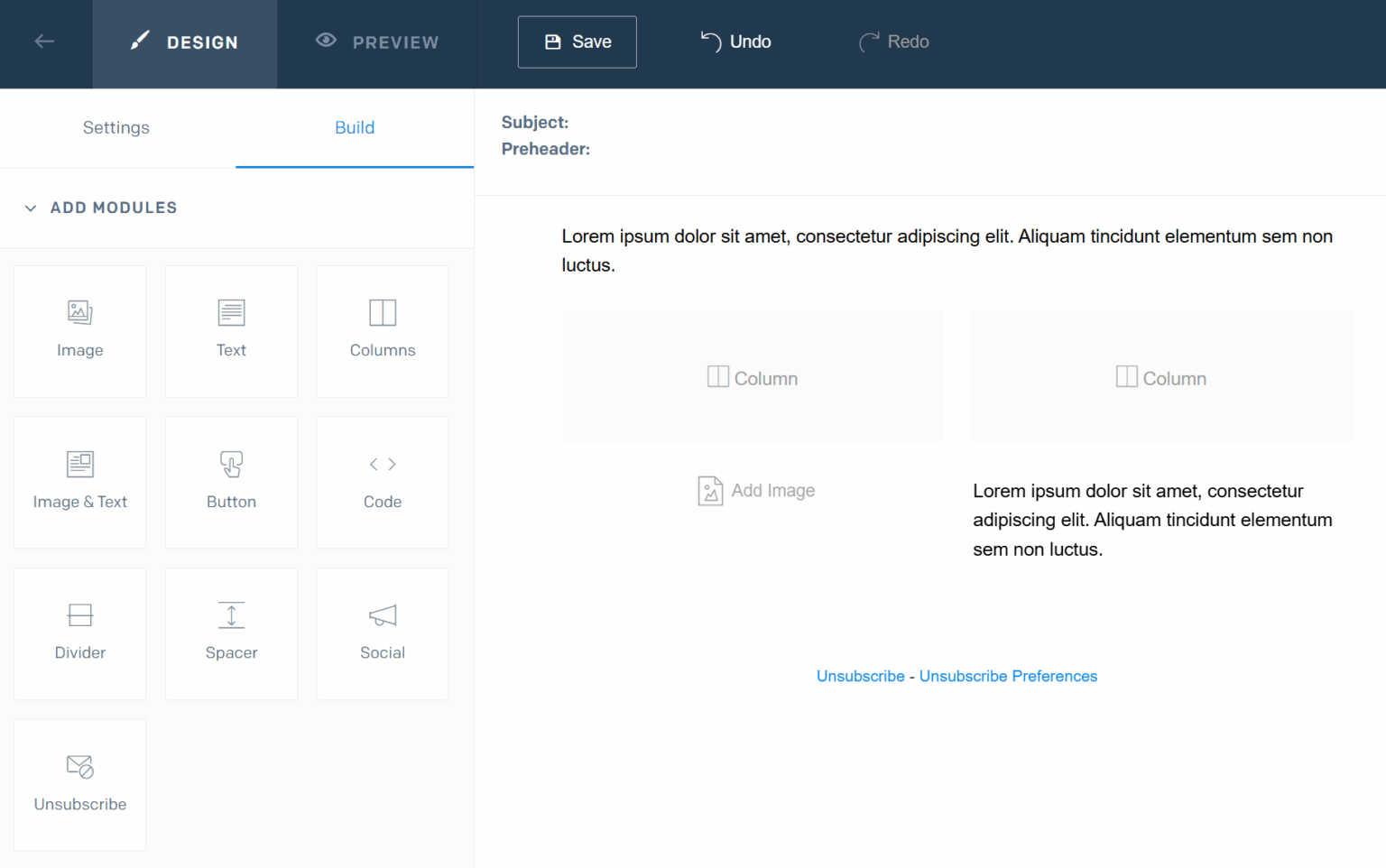Switch to the Settings tab
The image size is (1386, 868).
(x=116, y=128)
